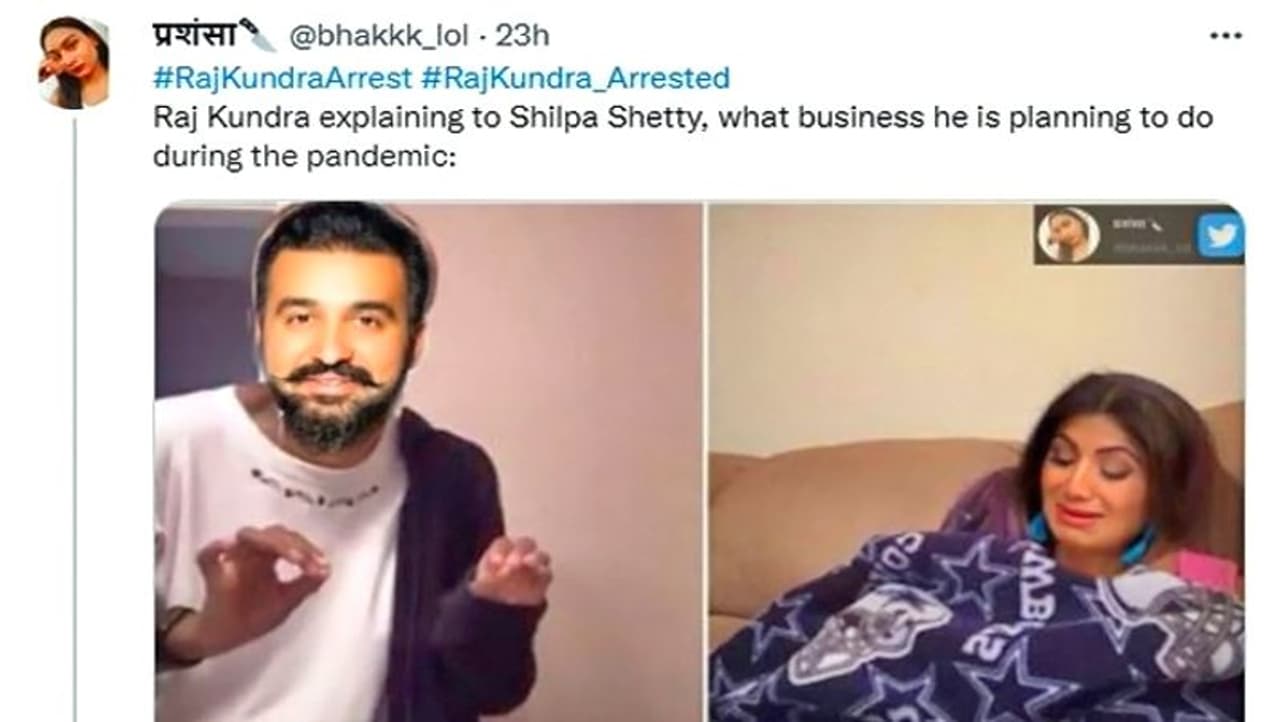Follow the #RajKundra_Arrested hashtag
Image resolution: width=1280 pixels, height=722 pixels.
point(570,77)
